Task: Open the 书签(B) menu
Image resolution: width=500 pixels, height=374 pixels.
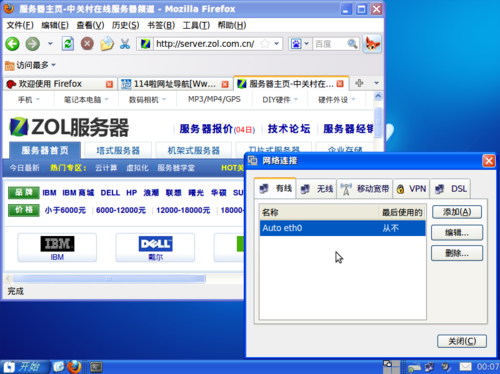Action: tap(161, 25)
